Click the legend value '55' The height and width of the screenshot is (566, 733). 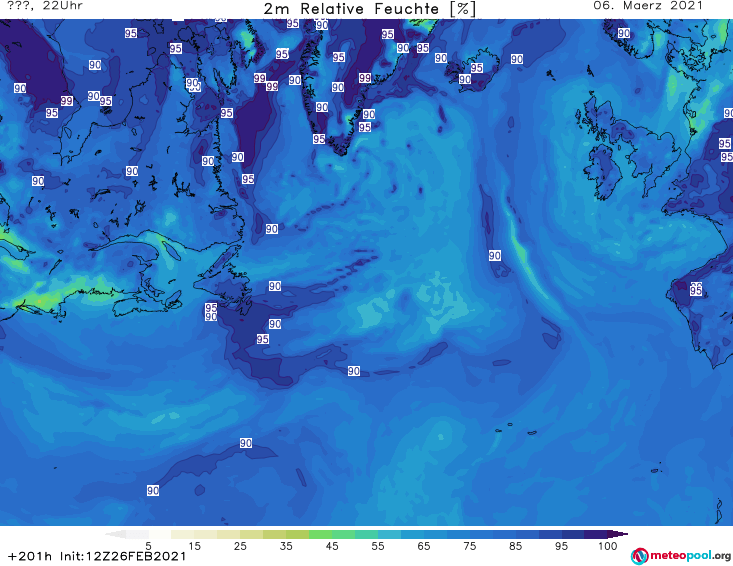[x=378, y=546]
